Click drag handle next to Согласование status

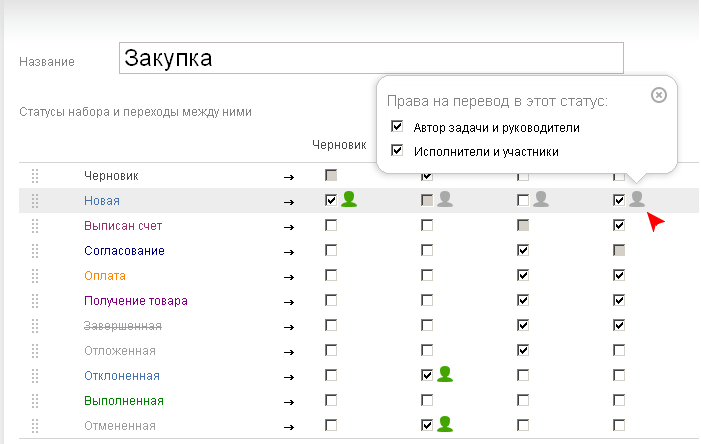[35, 251]
